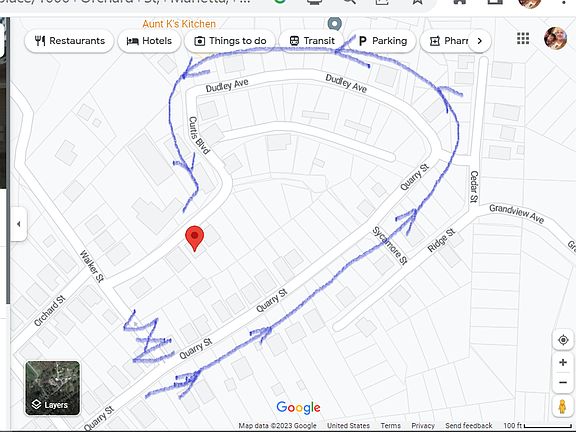
Task: Open the Terms link in the footer
Action: [x=390, y=425]
